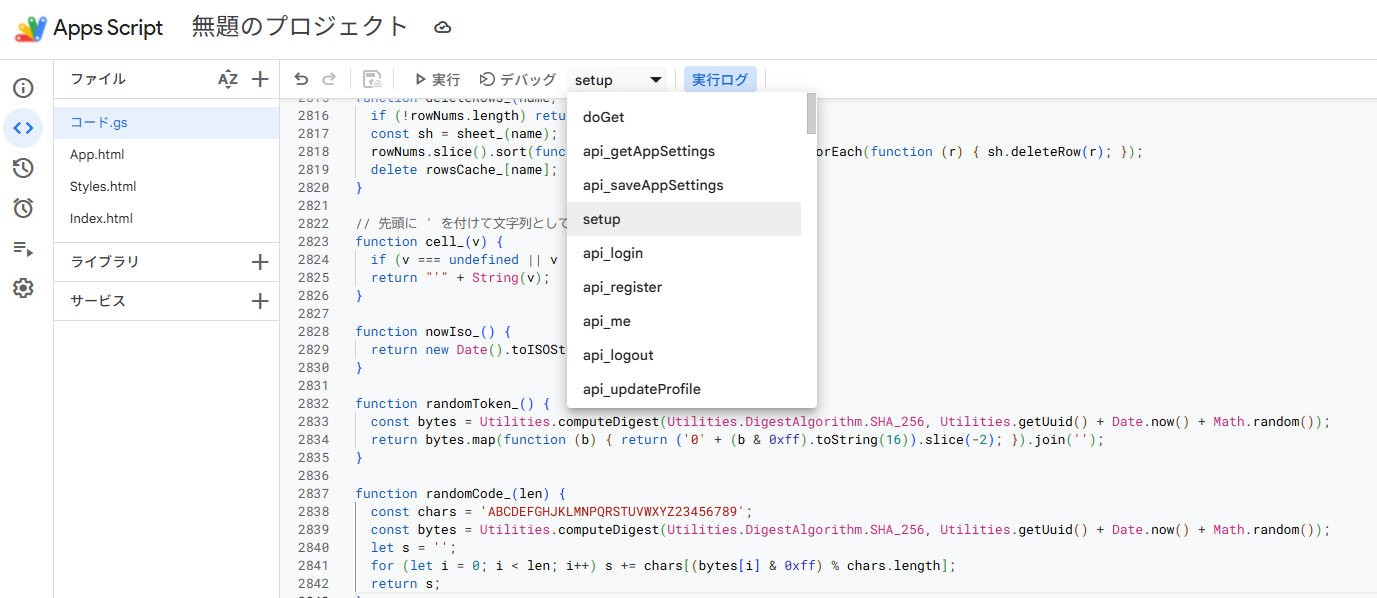Open the コード.gs file
Viewport: 1377px width, 598px height.
pyautogui.click(x=166, y=123)
